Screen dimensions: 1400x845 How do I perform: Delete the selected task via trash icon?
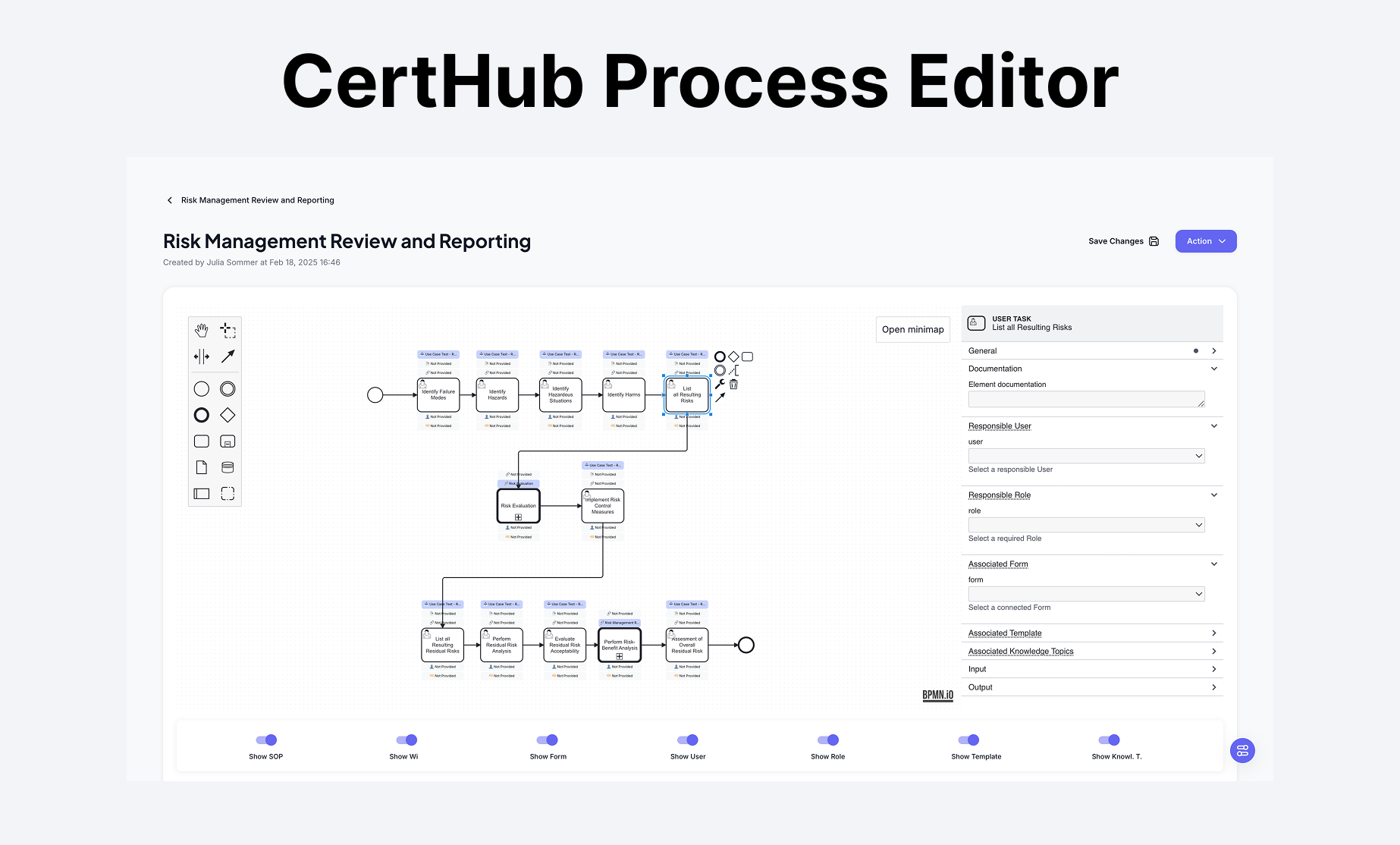pos(733,385)
